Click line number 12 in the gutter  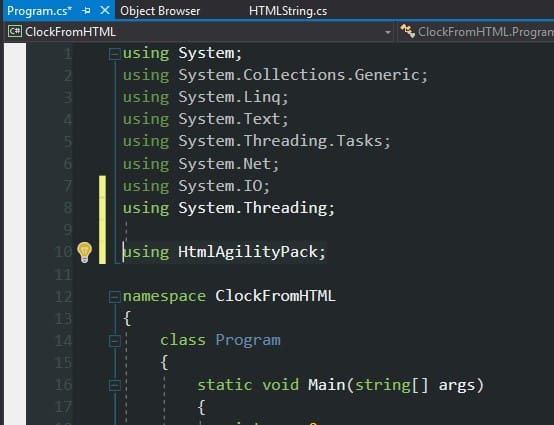click(x=64, y=296)
